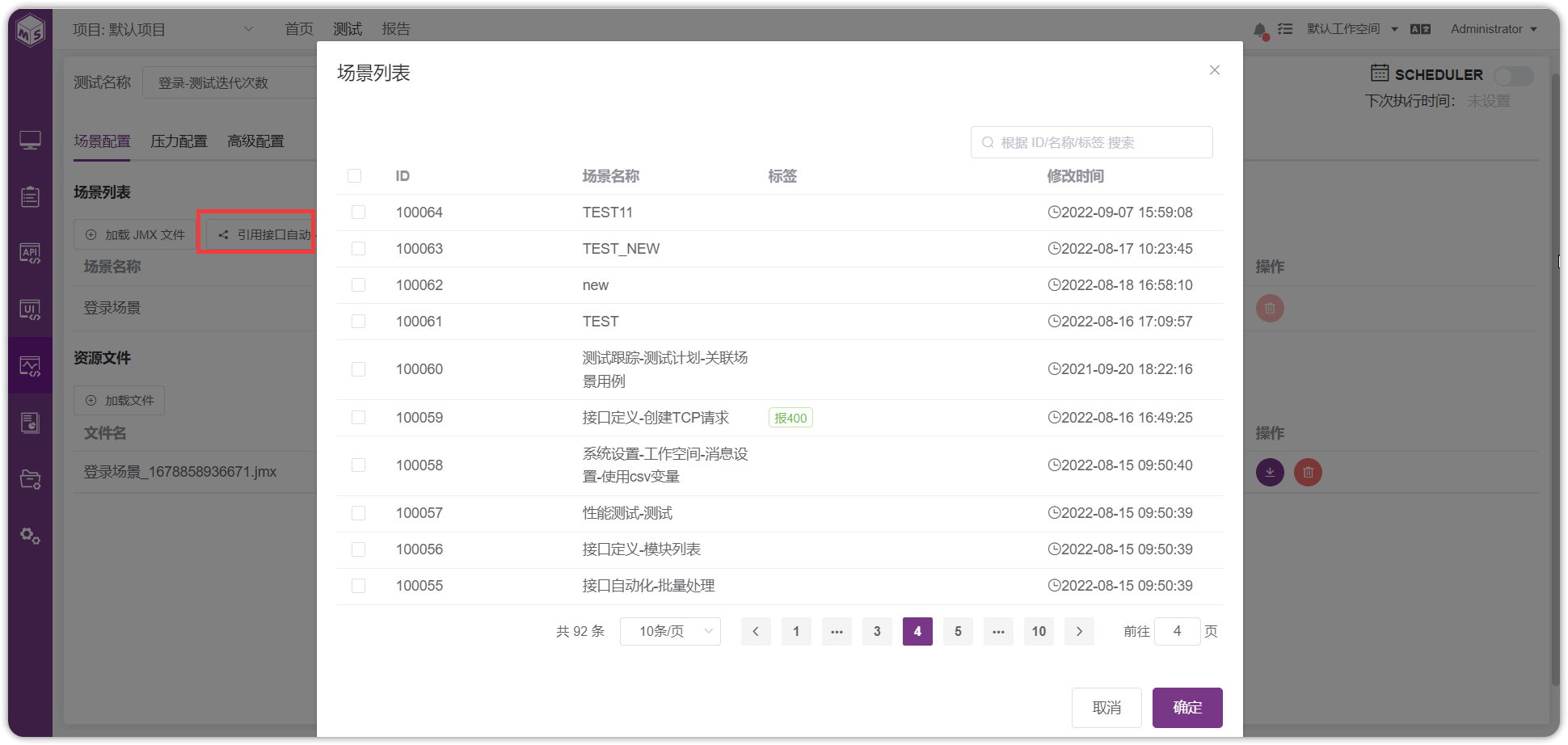Click 加载 JMX 文件 button

click(135, 234)
